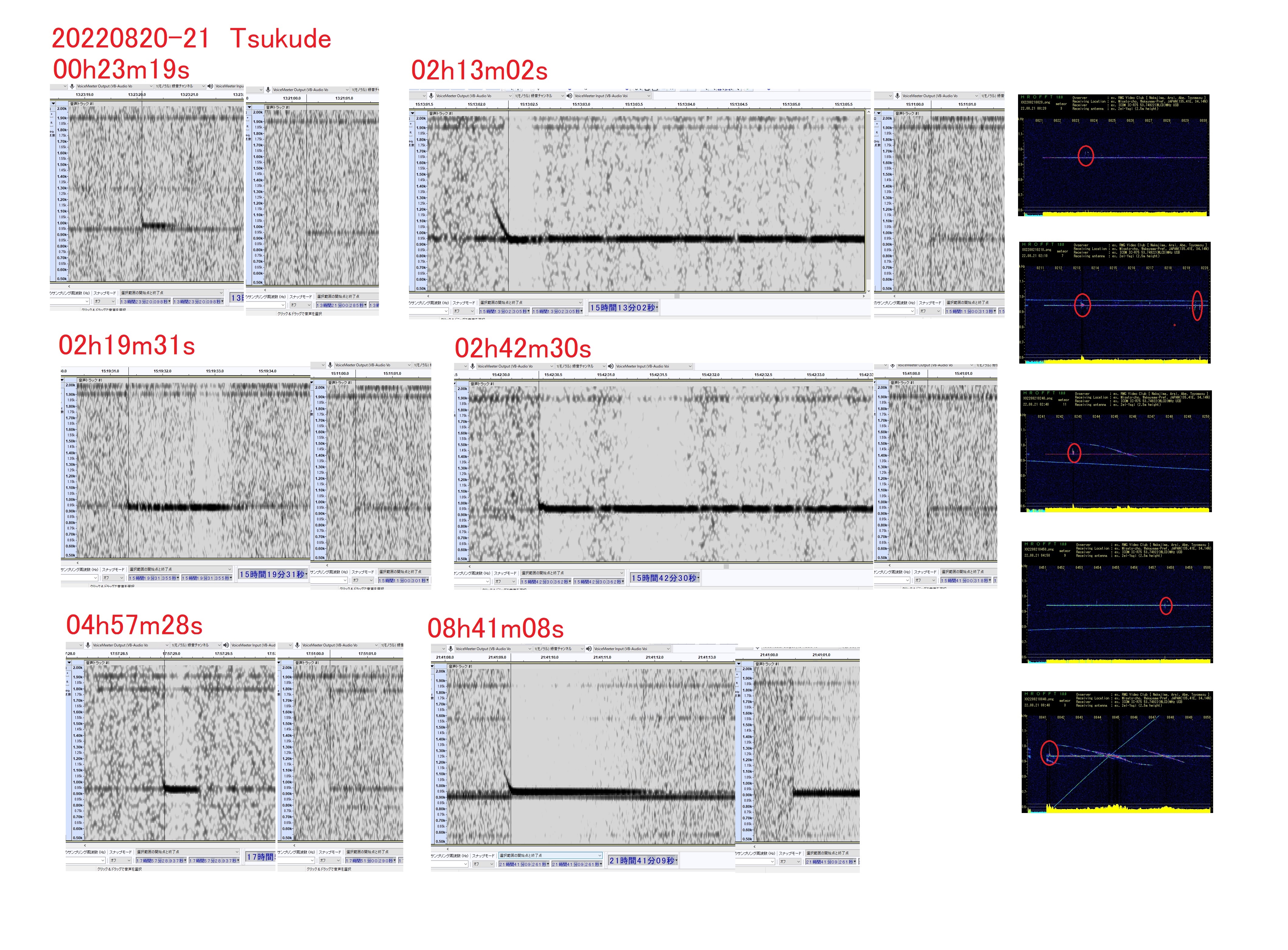This screenshot has width=1288, height=950.
Task: Click timeline ruler at the 15:13:03.0 mark
Action: [x=581, y=105]
